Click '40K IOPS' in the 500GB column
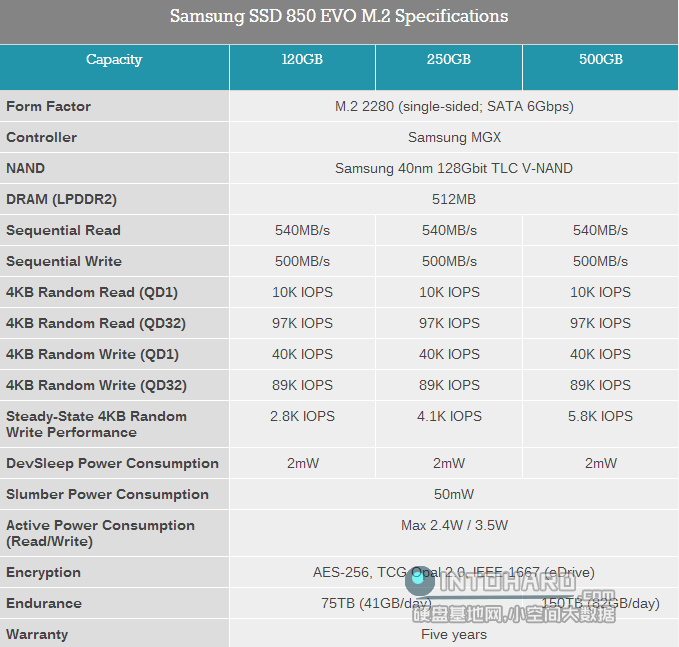 click(x=600, y=354)
